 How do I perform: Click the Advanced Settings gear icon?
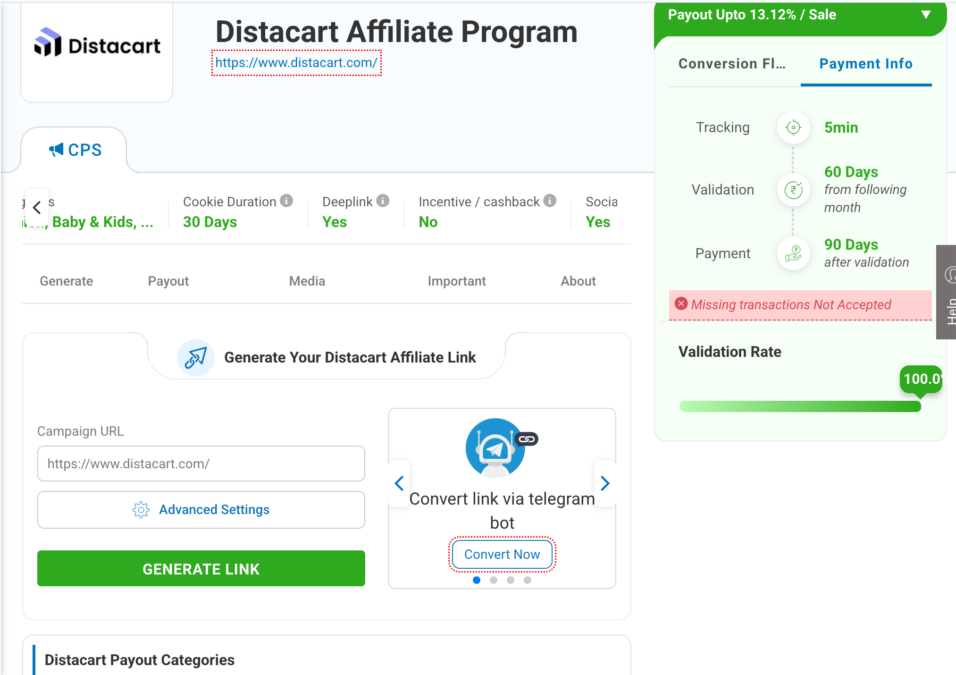pos(141,510)
